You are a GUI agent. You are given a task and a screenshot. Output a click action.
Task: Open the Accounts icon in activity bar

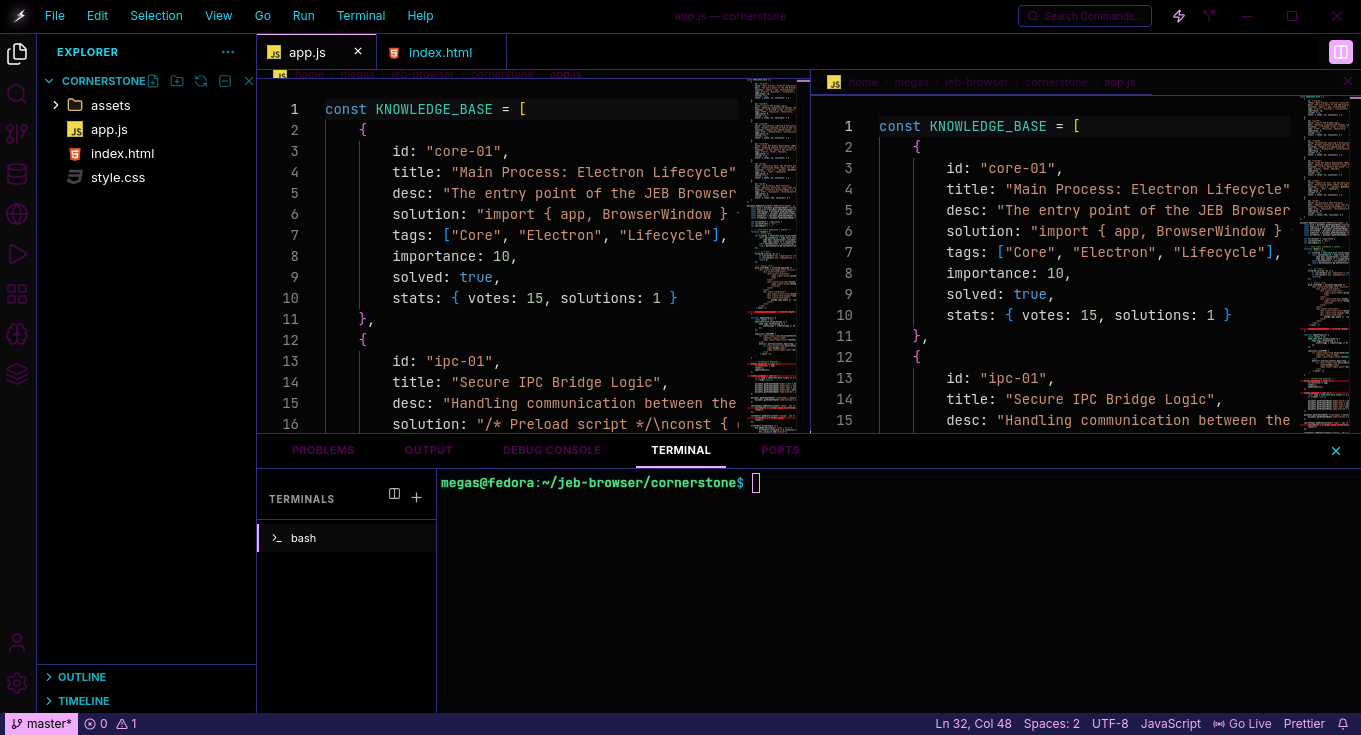17,643
